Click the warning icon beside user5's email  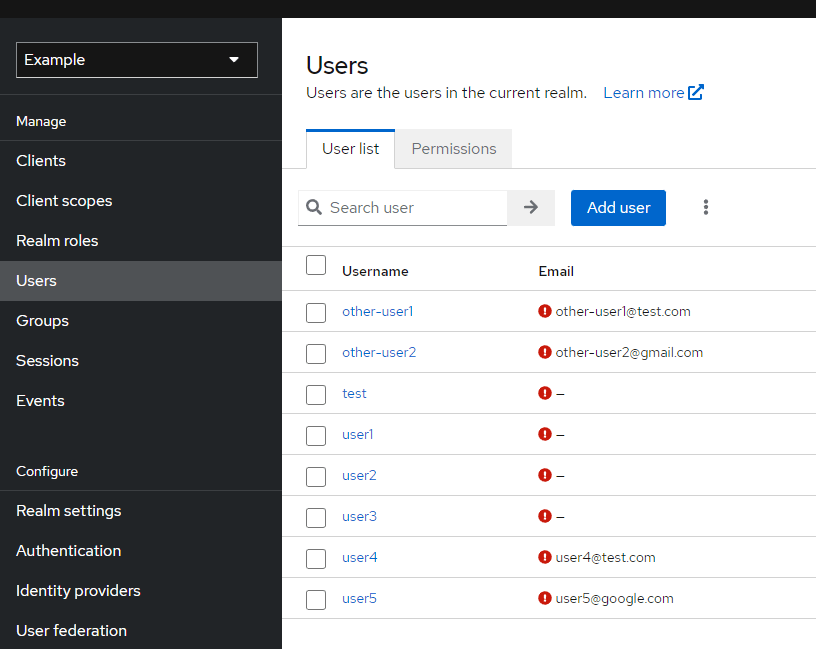(x=544, y=598)
